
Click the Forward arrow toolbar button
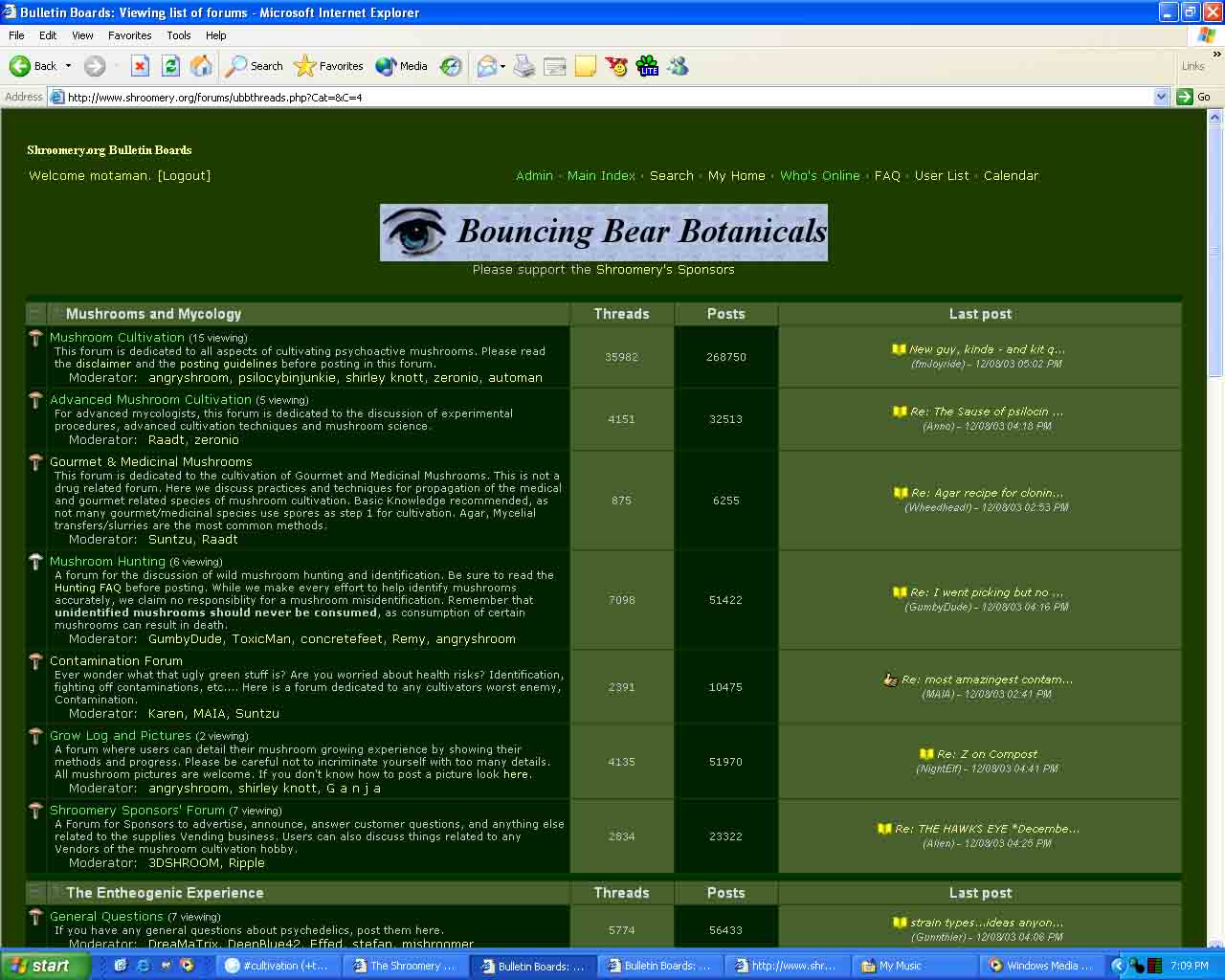(94, 66)
